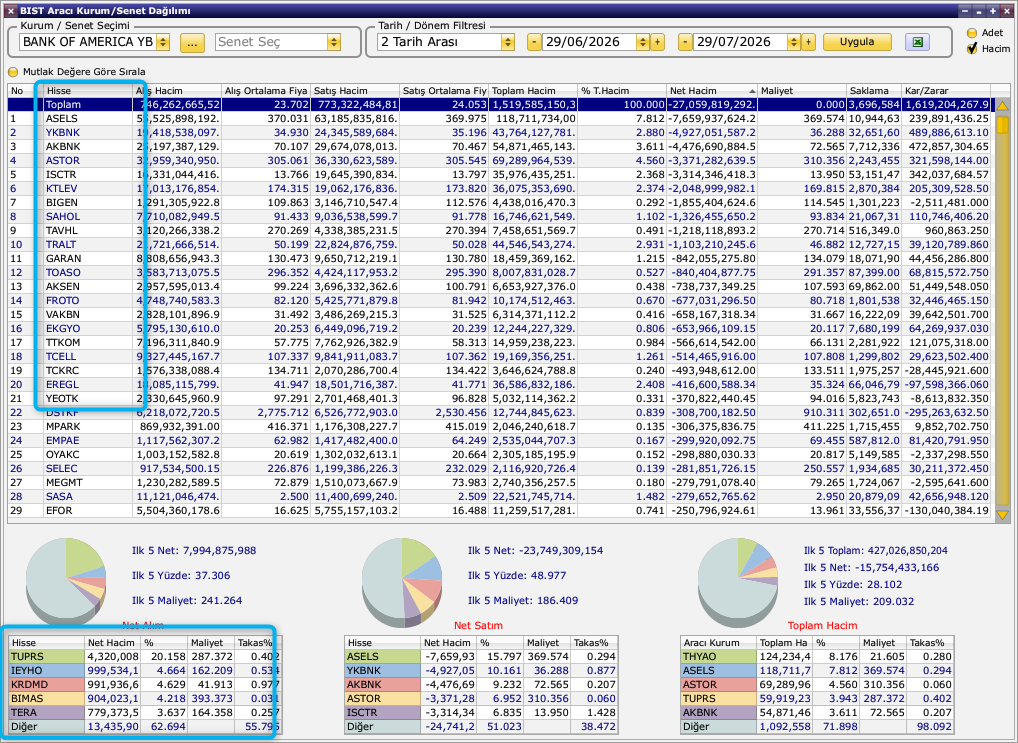The height and width of the screenshot is (743, 1018).
Task: Sort by the Saklama column header
Action: 874,91
